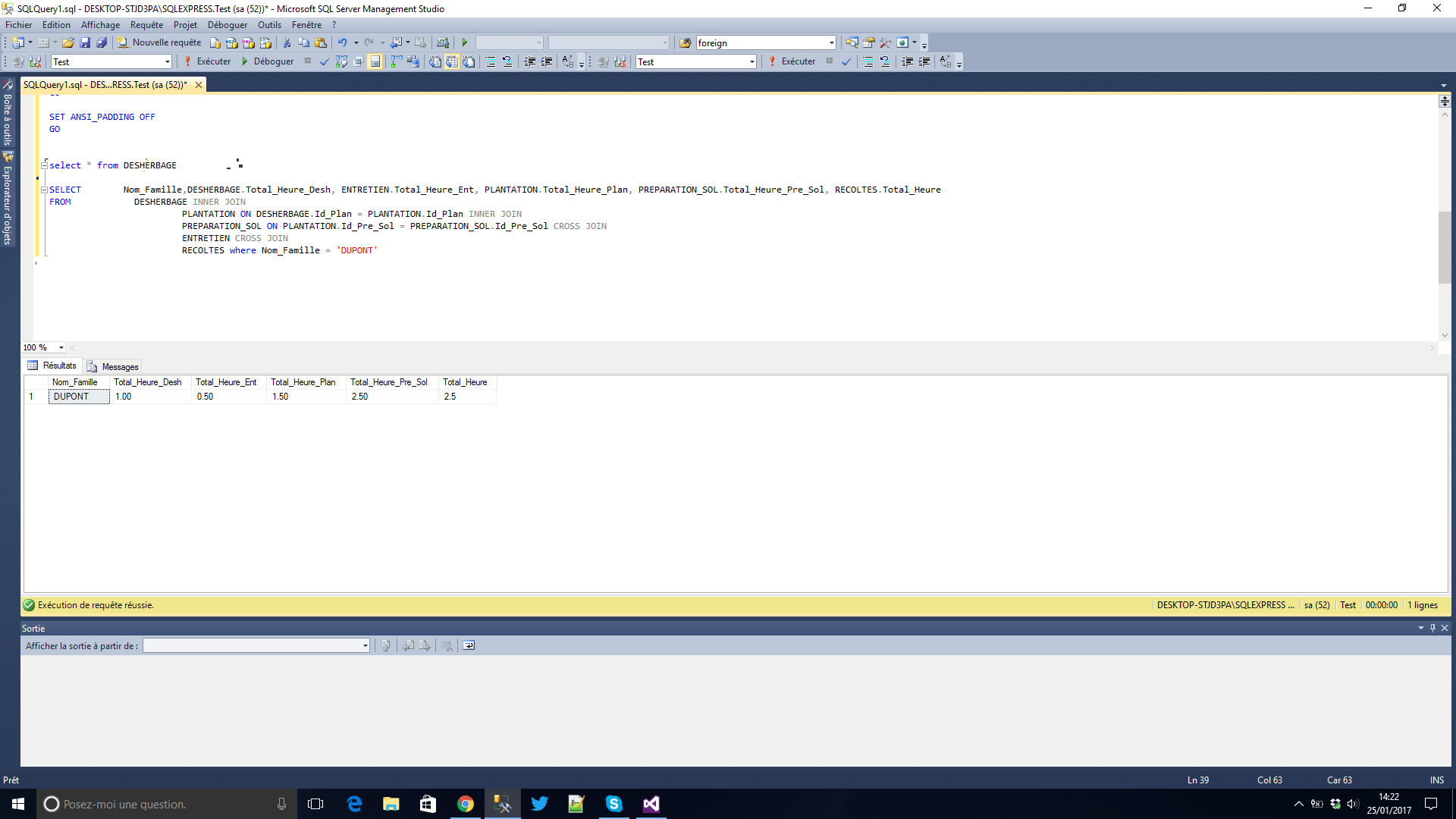Switch to the Messages tab

(x=112, y=366)
